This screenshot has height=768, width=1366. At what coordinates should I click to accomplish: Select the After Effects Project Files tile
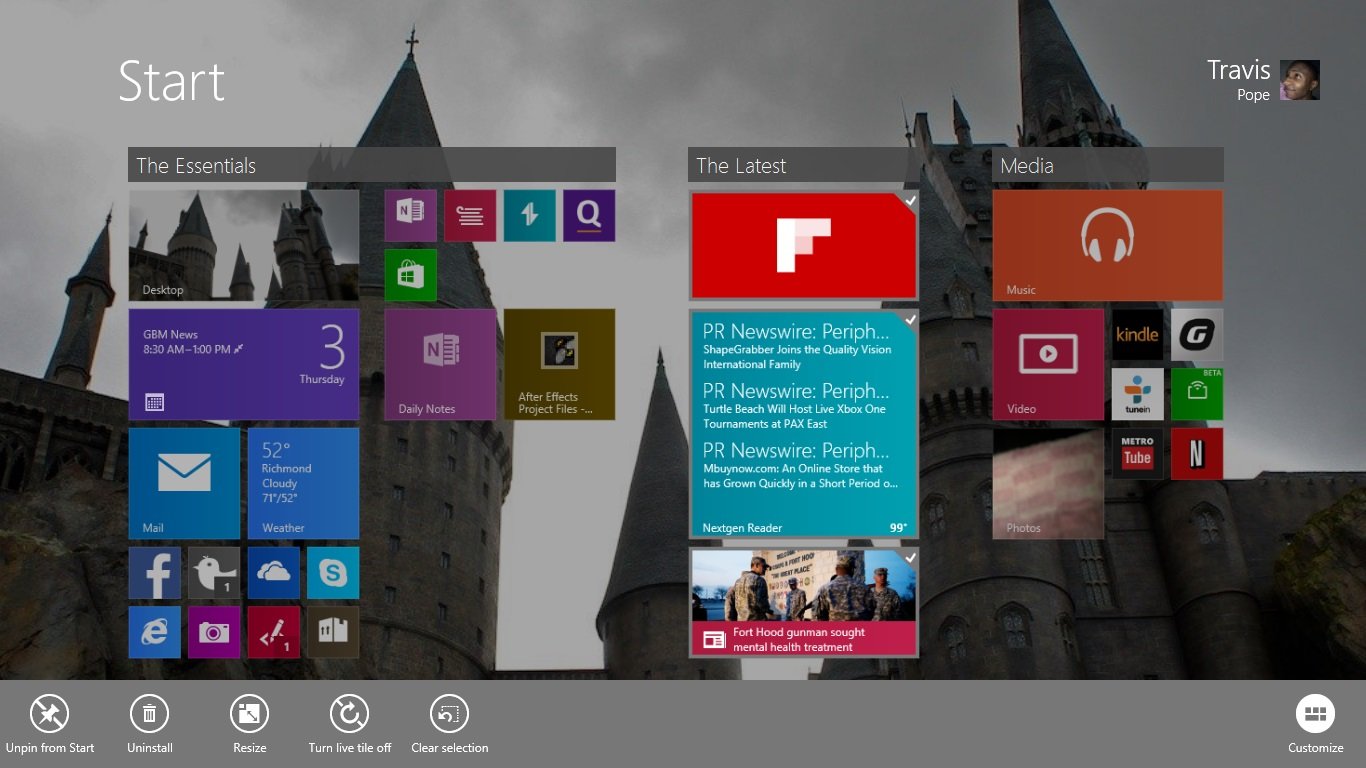[x=560, y=364]
